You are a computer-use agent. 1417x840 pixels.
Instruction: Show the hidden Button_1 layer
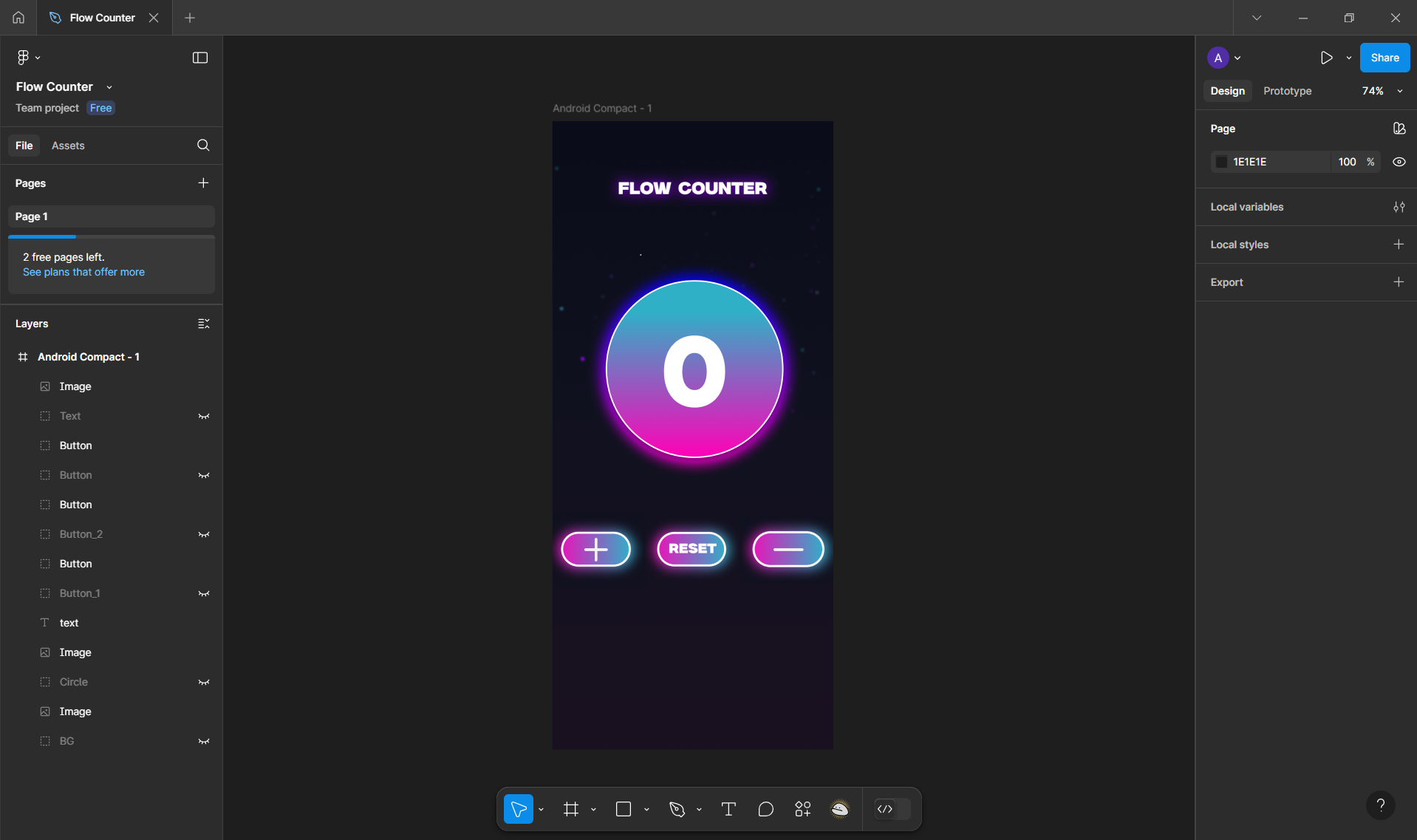click(x=204, y=593)
